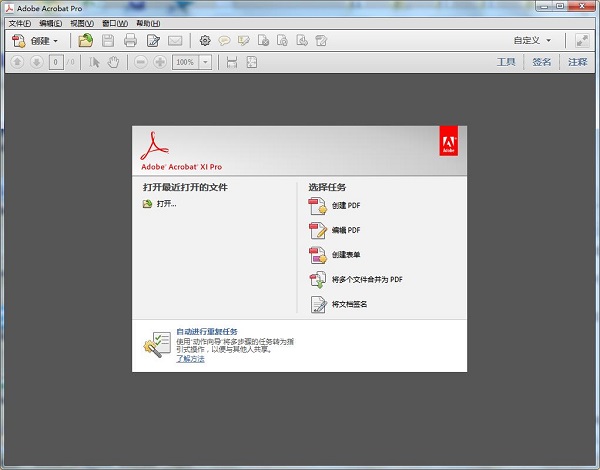
Task: Click the delete page document icon
Action: (263, 40)
